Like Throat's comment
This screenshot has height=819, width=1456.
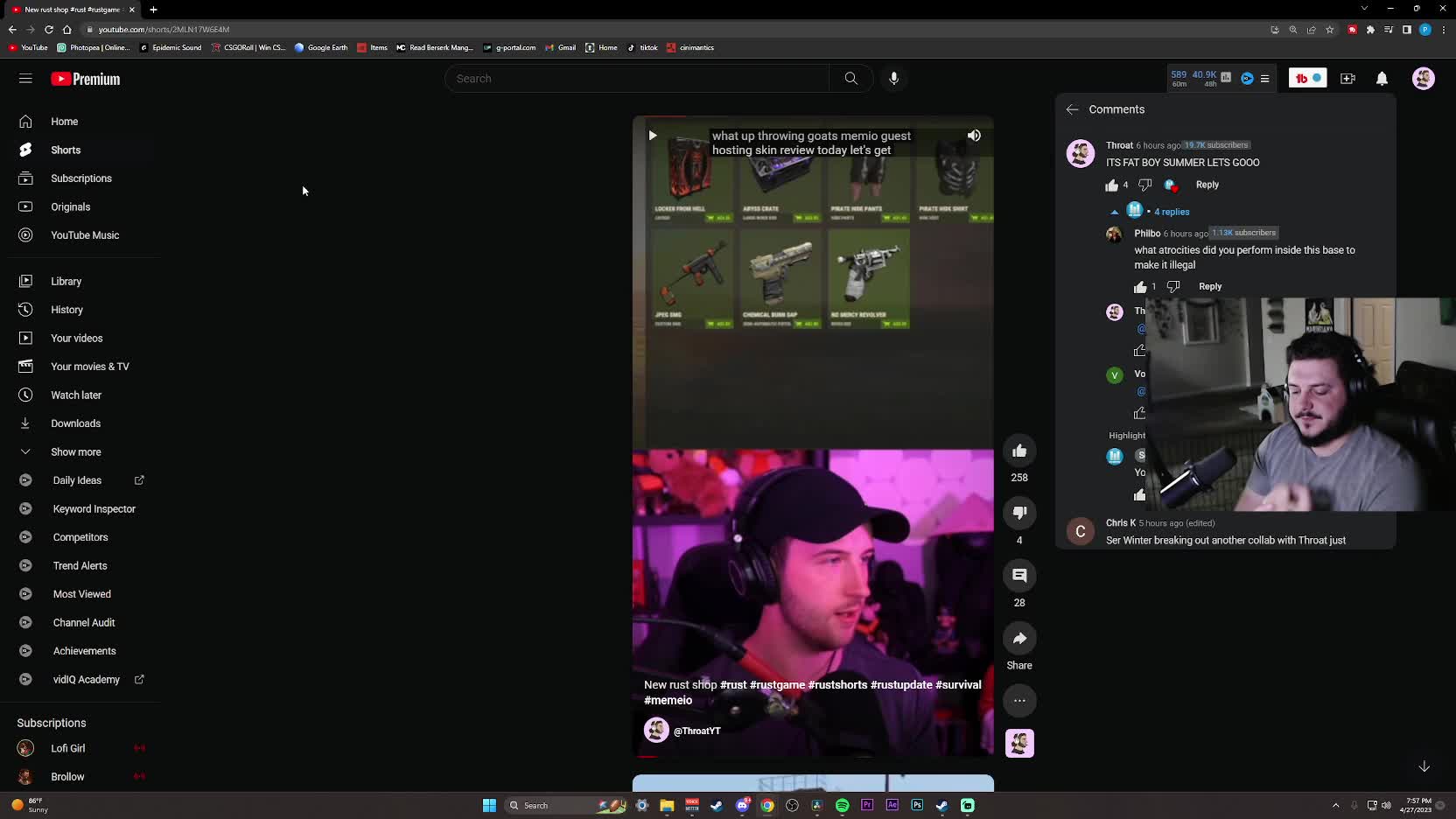point(1111,185)
